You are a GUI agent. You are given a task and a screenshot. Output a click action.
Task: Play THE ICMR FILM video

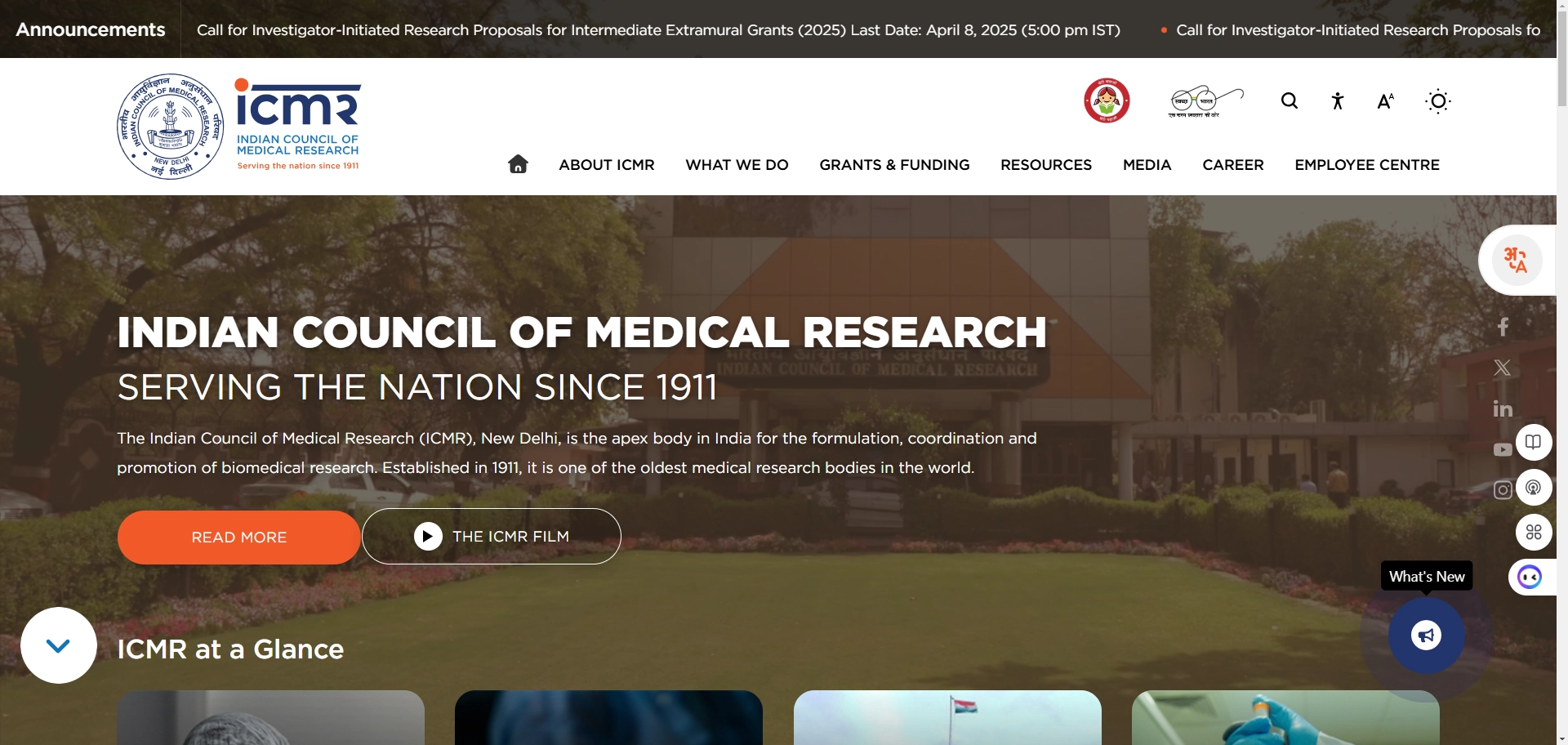click(490, 536)
